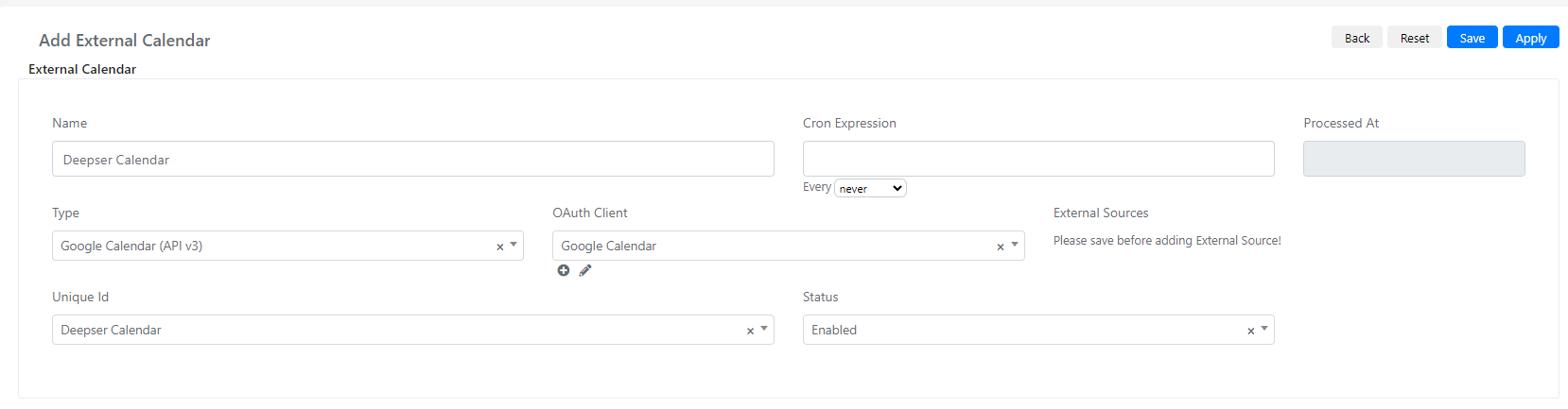Go Back to the previous page

(1357, 37)
